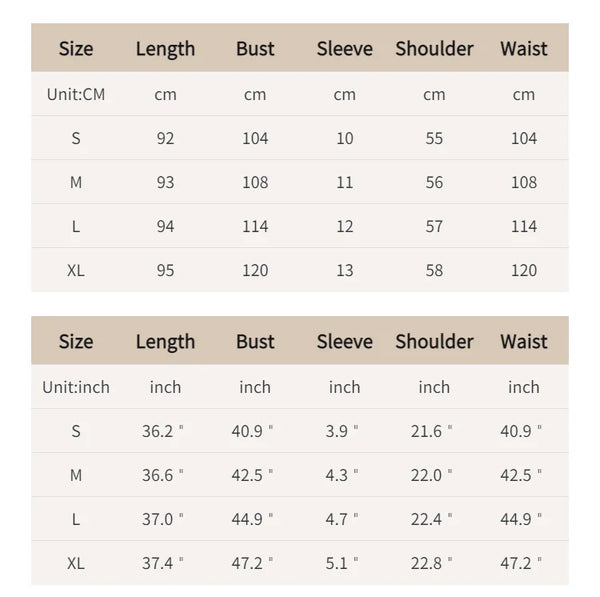
Task: Click the Unit:inch label cell
Action: pos(76,387)
